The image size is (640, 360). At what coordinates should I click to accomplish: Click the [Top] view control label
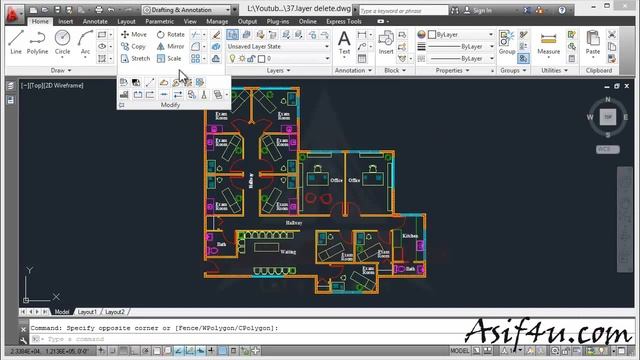(37, 85)
